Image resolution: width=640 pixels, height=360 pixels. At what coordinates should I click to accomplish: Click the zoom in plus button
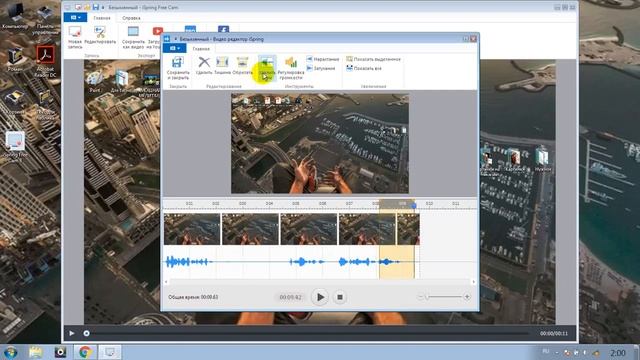[467, 297]
